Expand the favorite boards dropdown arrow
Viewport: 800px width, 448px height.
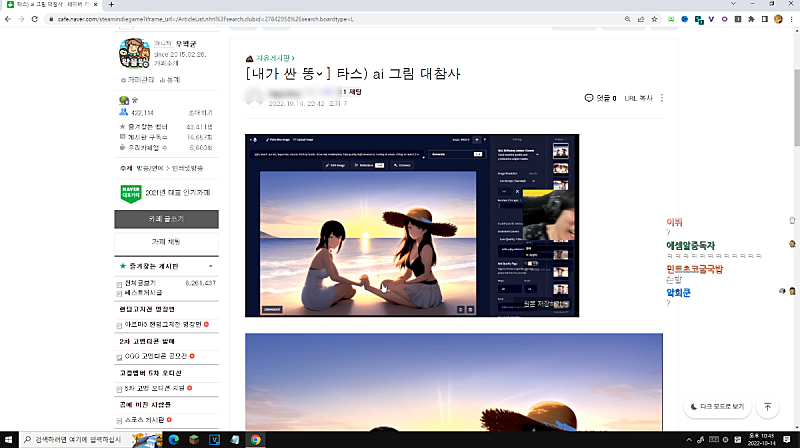(x=211, y=266)
